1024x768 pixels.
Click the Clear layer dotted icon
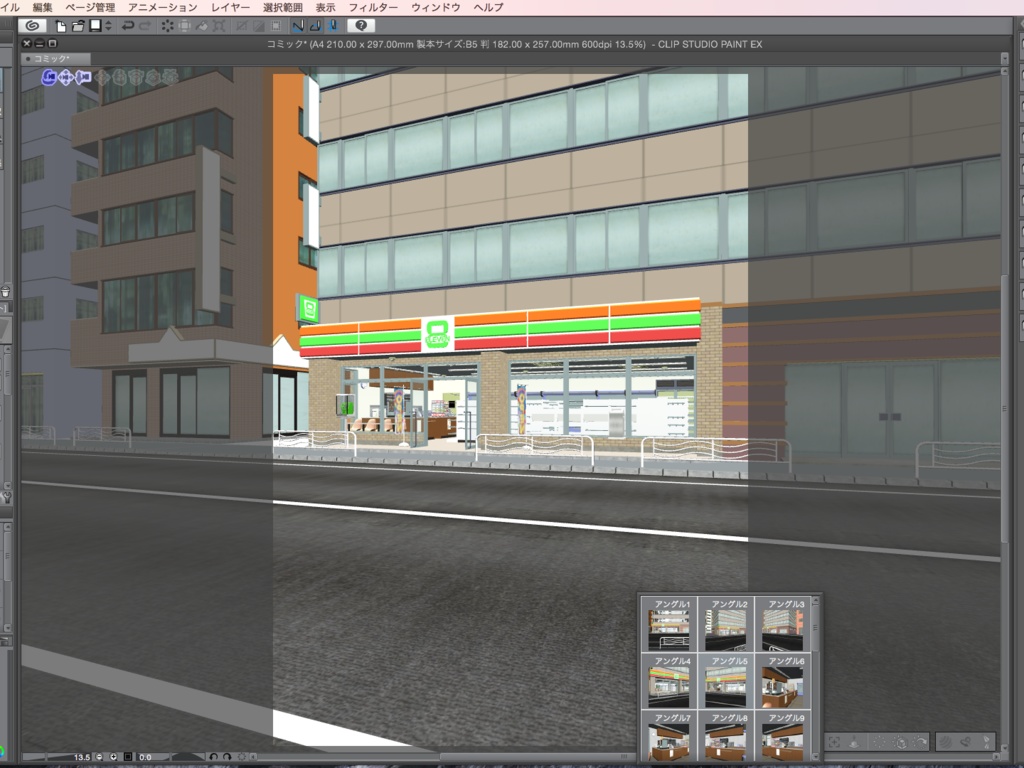point(168,26)
